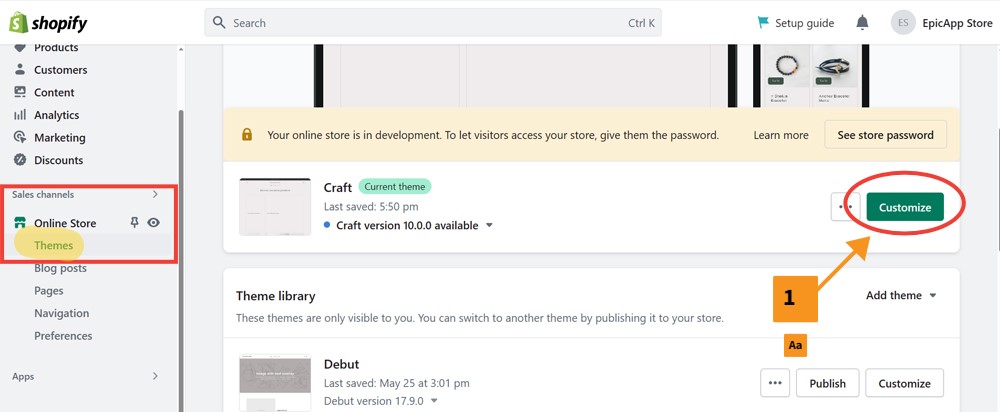Image resolution: width=1000 pixels, height=412 pixels.
Task: Click the search magnifier icon
Action: point(219,23)
